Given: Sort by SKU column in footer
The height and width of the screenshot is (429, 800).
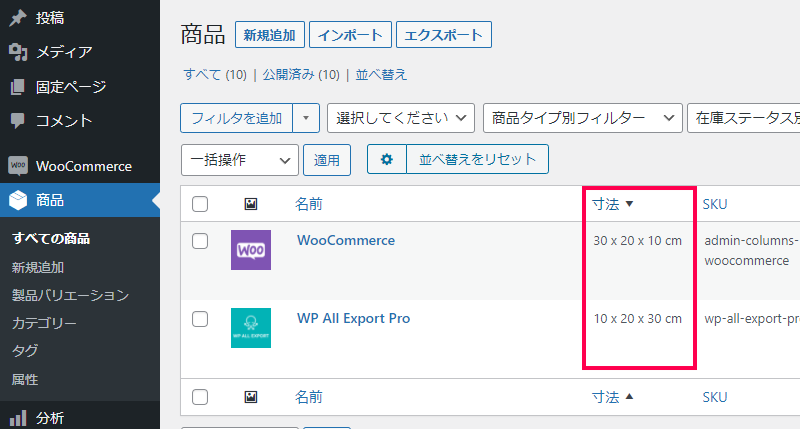Looking at the screenshot, I should point(715,397).
